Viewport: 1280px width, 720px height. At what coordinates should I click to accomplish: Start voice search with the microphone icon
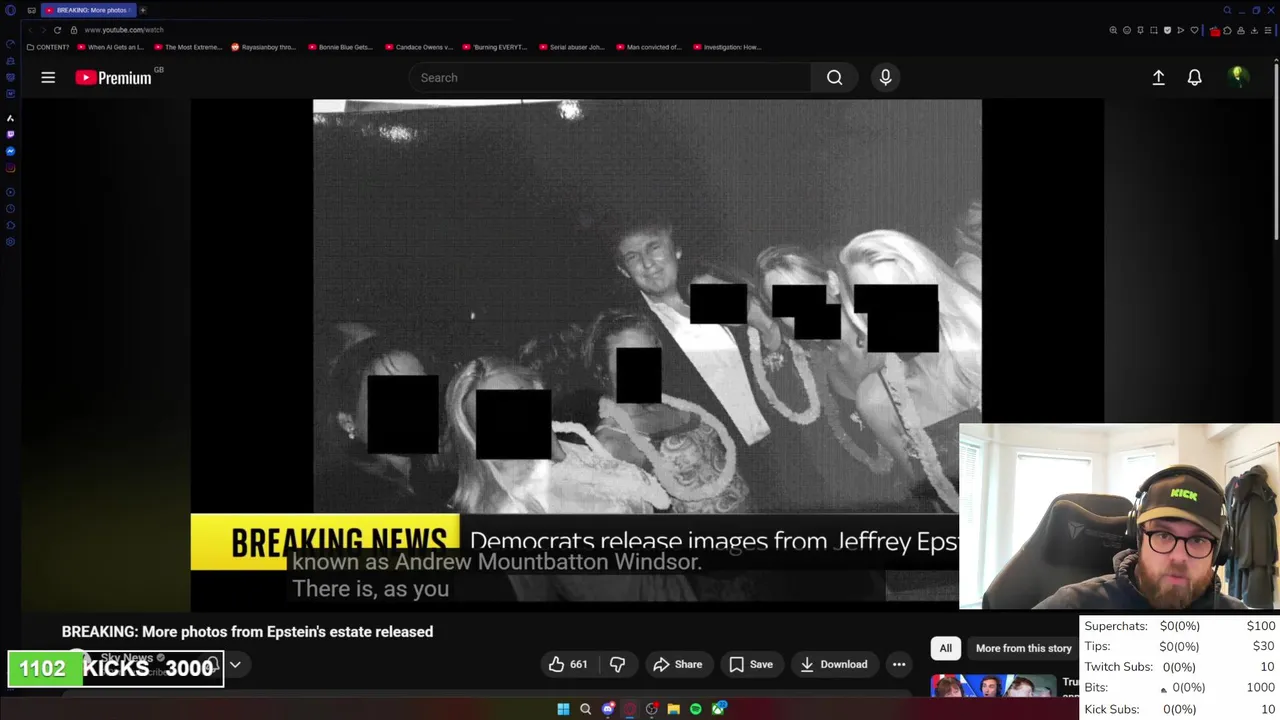(885, 77)
